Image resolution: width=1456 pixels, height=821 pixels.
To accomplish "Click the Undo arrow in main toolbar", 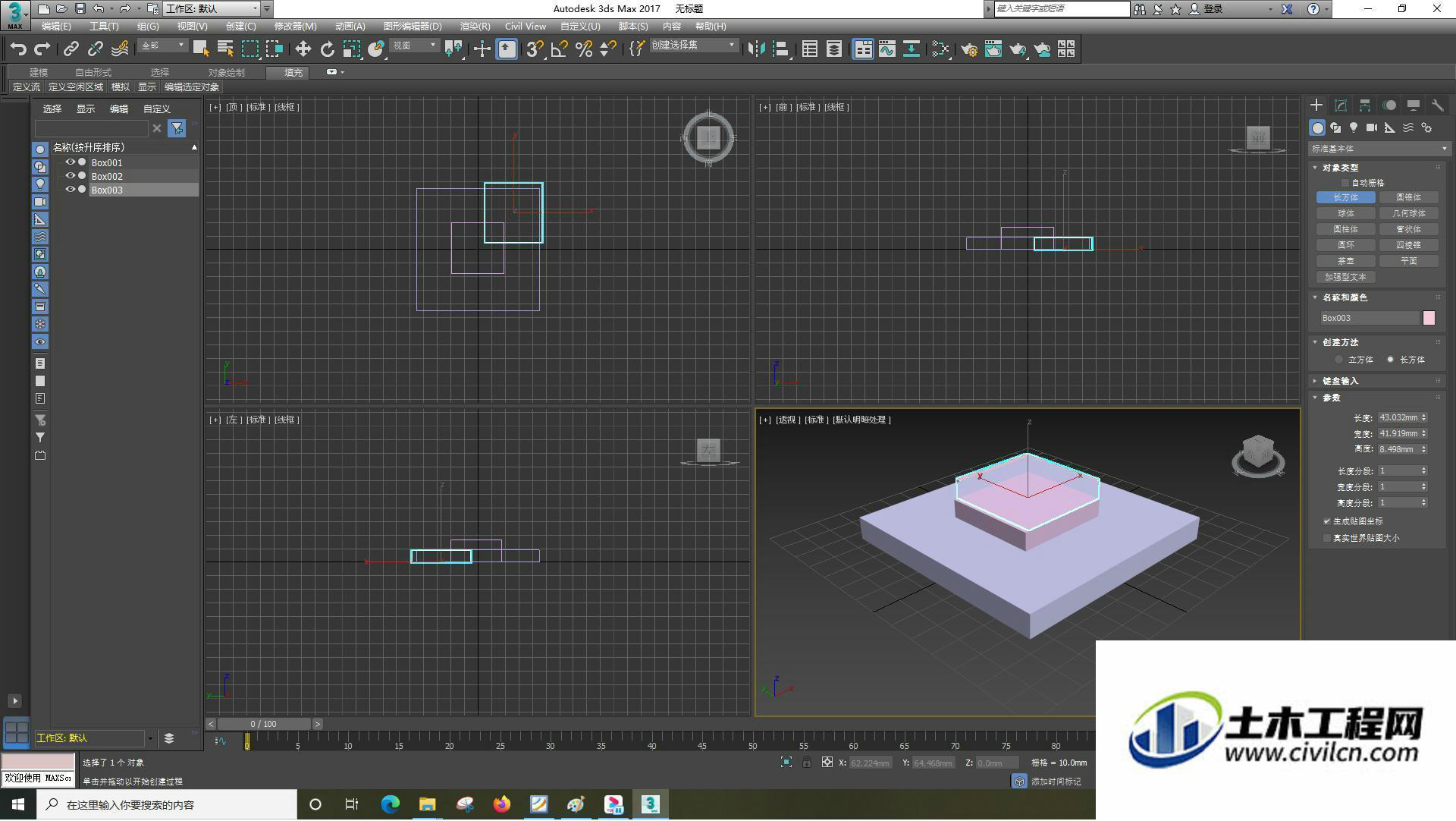I will pos(18,49).
